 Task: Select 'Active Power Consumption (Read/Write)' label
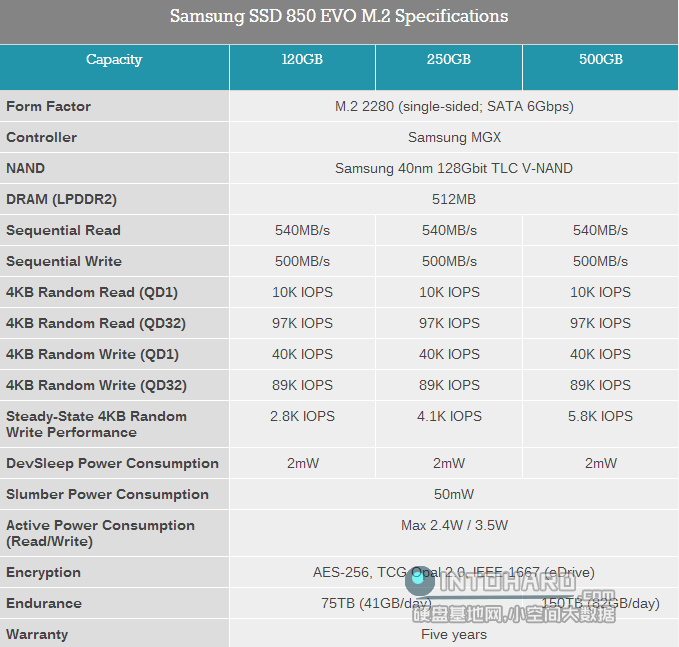(x=100, y=534)
